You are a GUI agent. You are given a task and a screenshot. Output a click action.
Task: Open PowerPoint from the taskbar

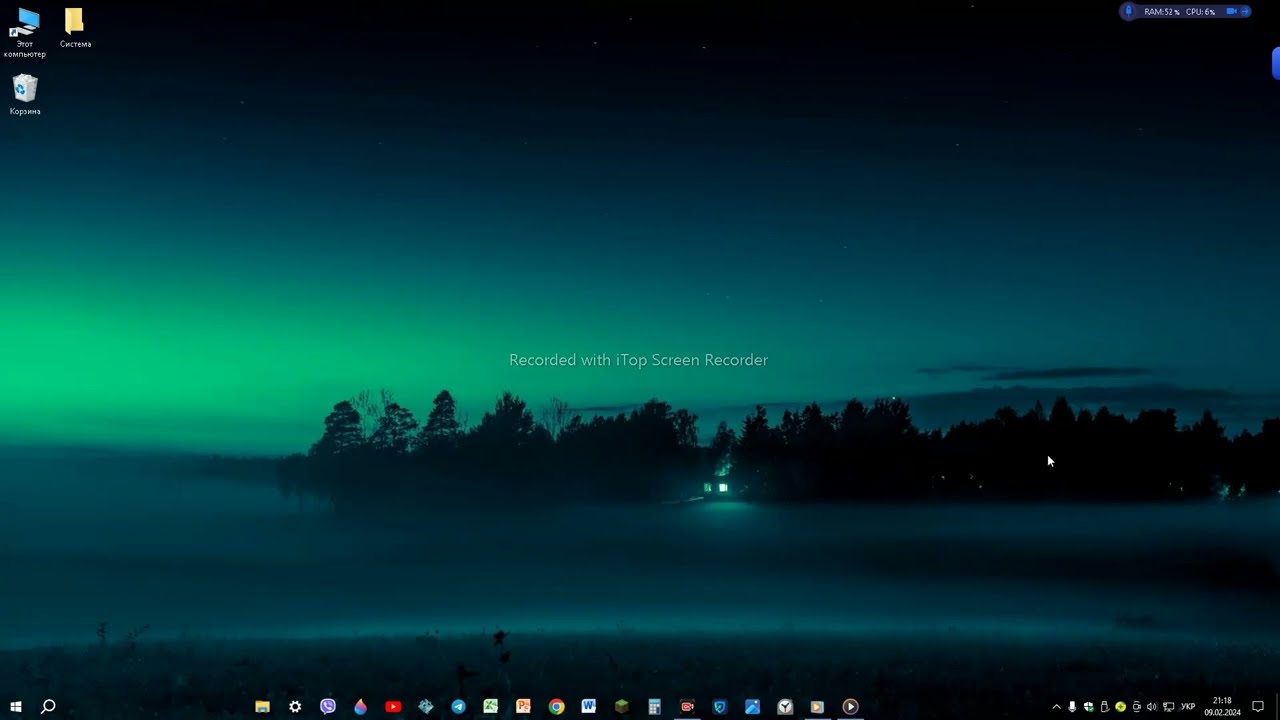click(x=523, y=707)
